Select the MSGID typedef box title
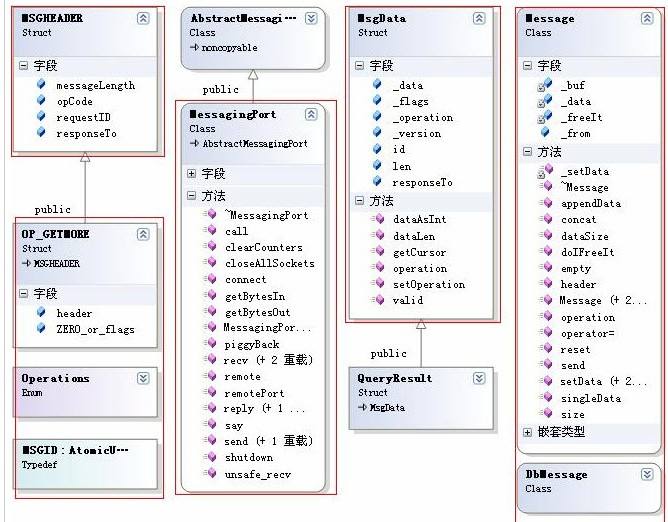 pos(75,450)
